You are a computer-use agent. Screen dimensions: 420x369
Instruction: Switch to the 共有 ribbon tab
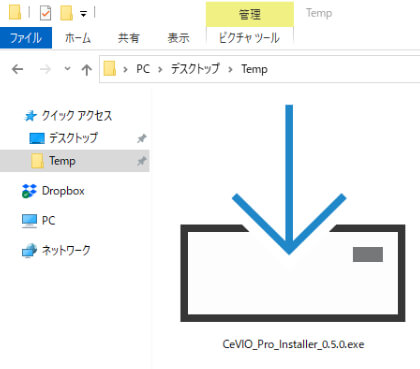coord(128,38)
